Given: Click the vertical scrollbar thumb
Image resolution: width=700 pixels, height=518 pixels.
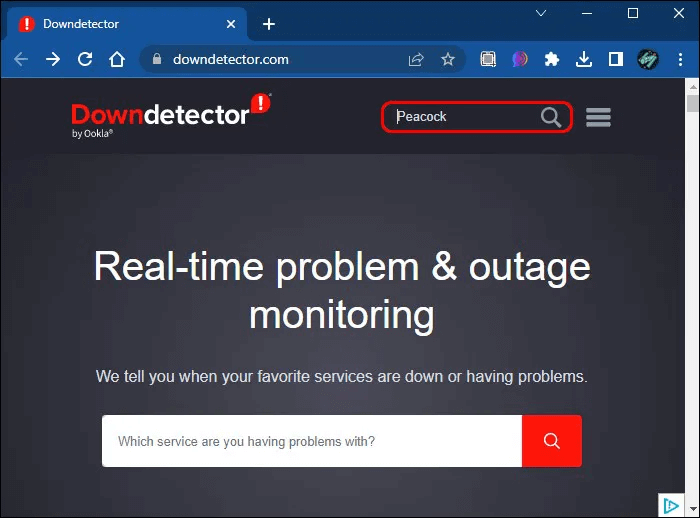Looking at the screenshot, I should pos(693,103).
